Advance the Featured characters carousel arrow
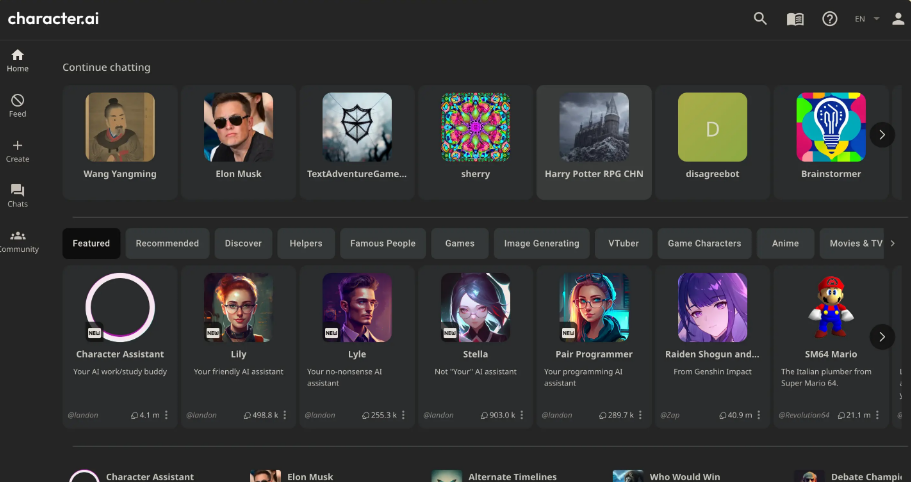The height and width of the screenshot is (482, 911). tap(882, 337)
